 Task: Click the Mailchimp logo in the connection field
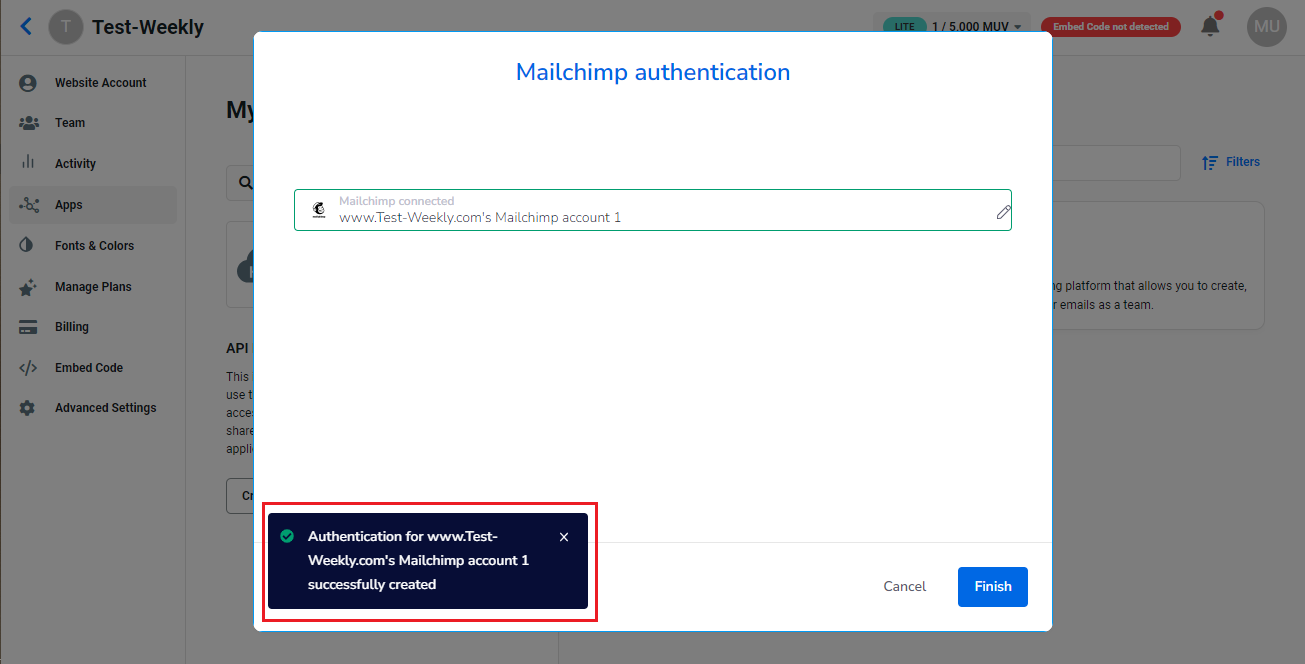tap(319, 209)
